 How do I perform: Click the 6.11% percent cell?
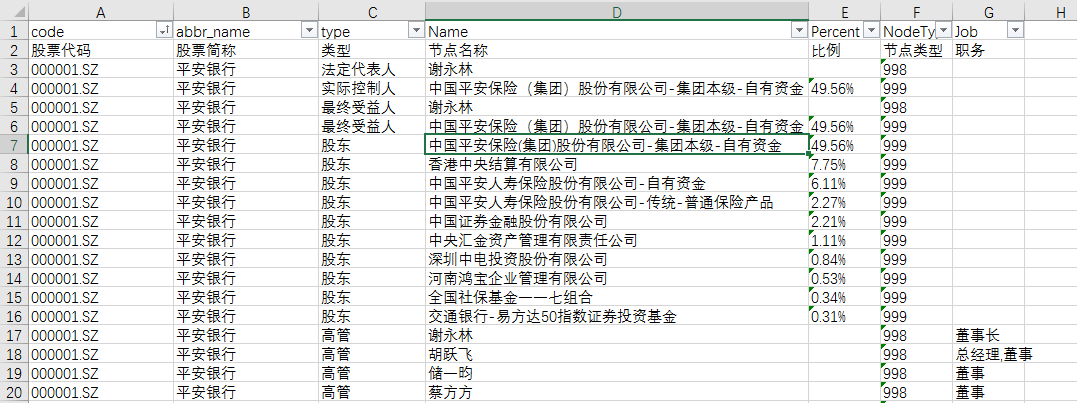coord(845,183)
